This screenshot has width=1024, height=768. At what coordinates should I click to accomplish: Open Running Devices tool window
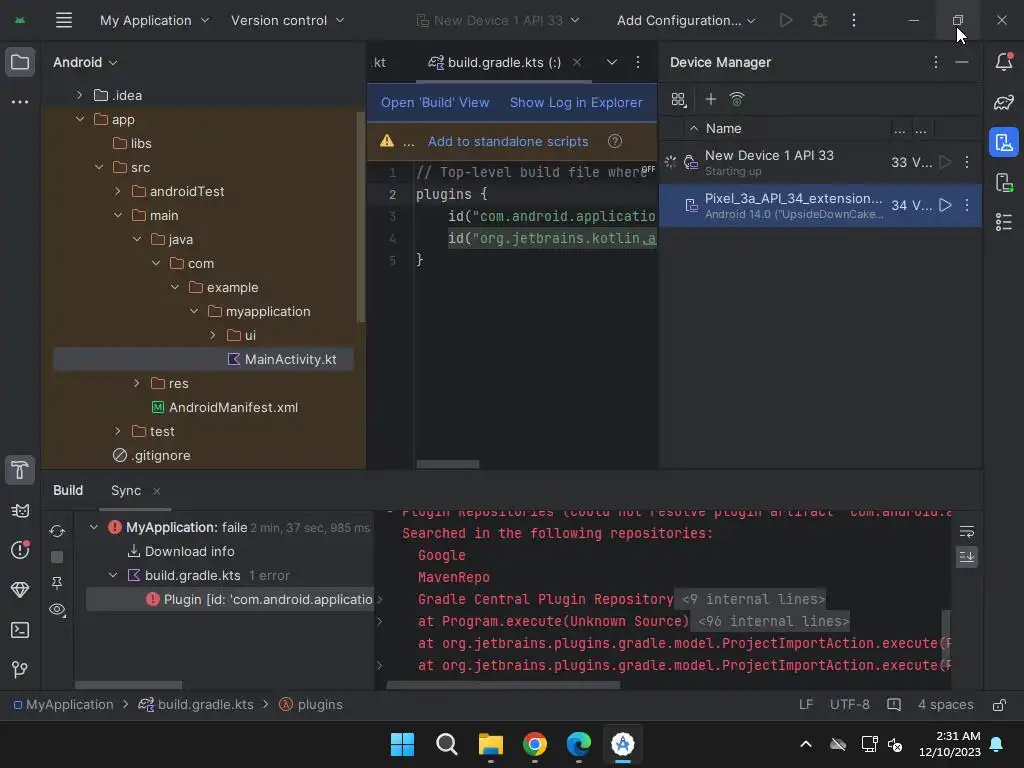click(x=1004, y=182)
